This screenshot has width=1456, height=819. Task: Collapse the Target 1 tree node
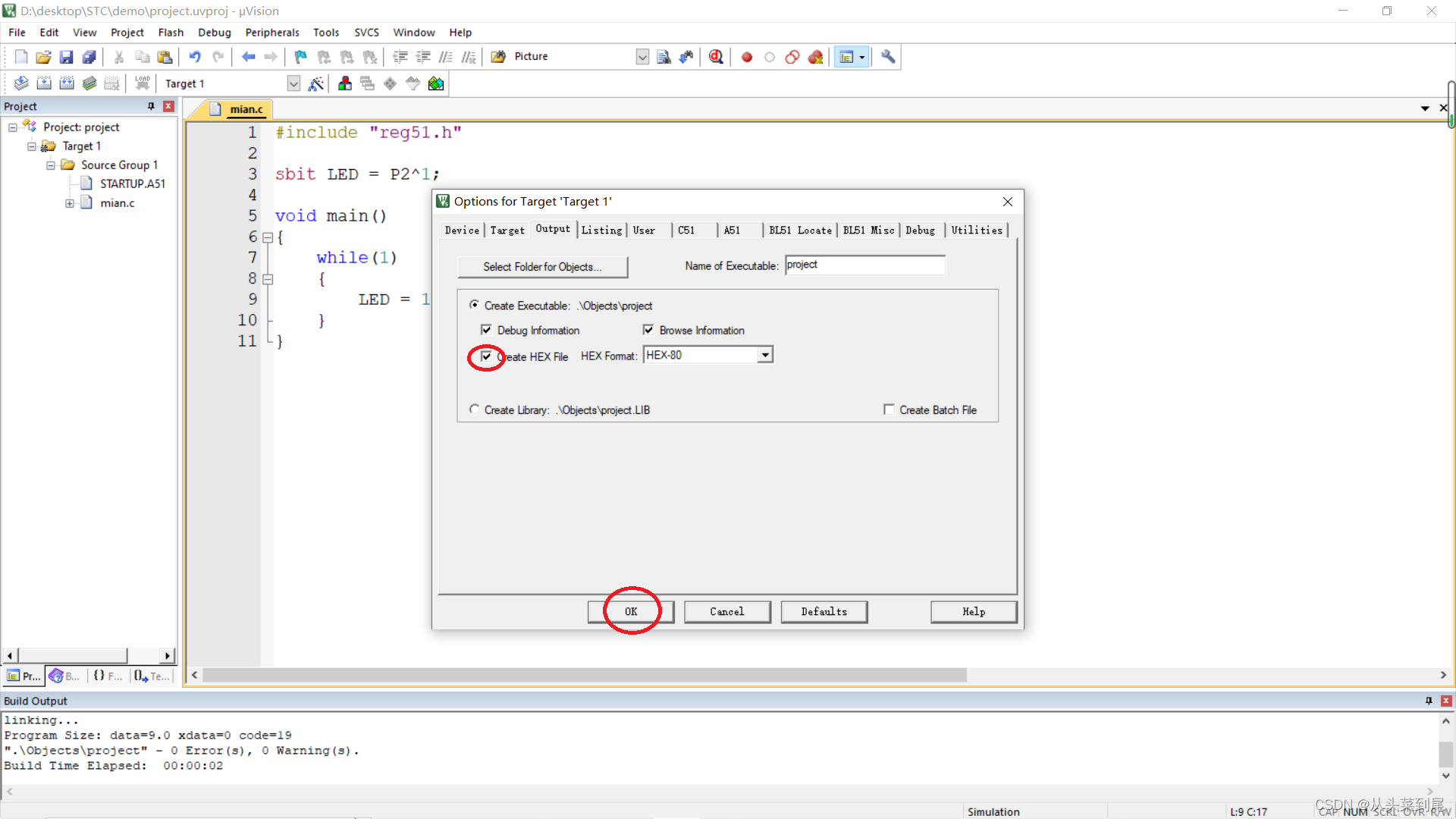click(x=32, y=146)
